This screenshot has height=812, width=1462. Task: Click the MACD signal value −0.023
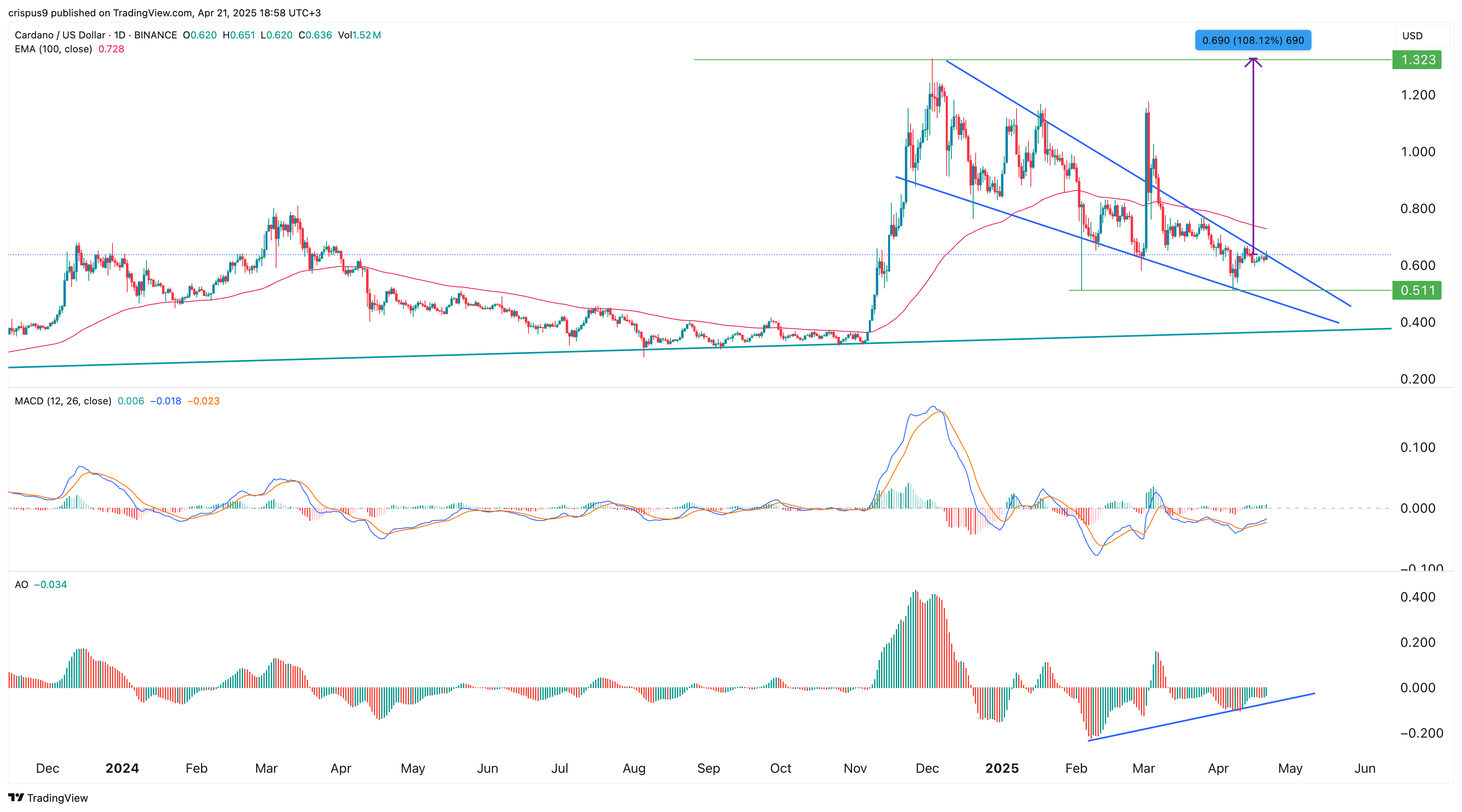203,401
